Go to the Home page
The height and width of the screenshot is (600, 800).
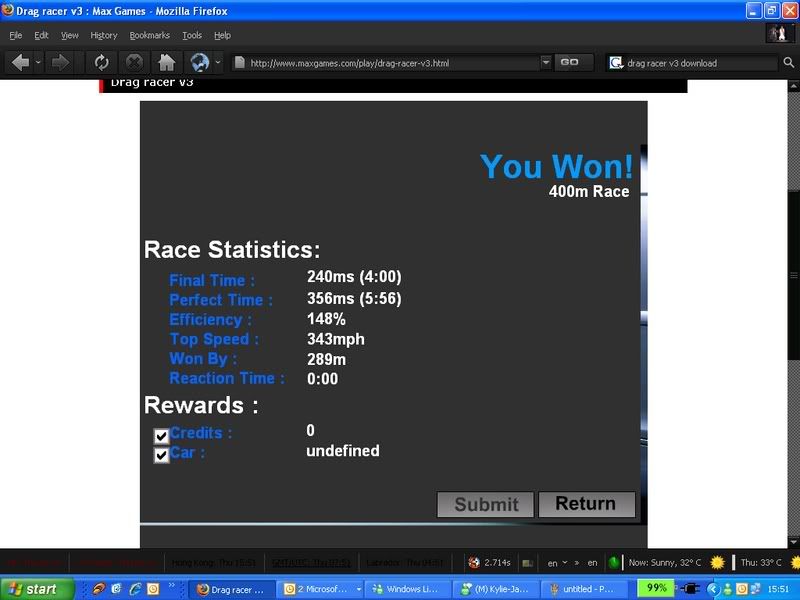(x=166, y=63)
